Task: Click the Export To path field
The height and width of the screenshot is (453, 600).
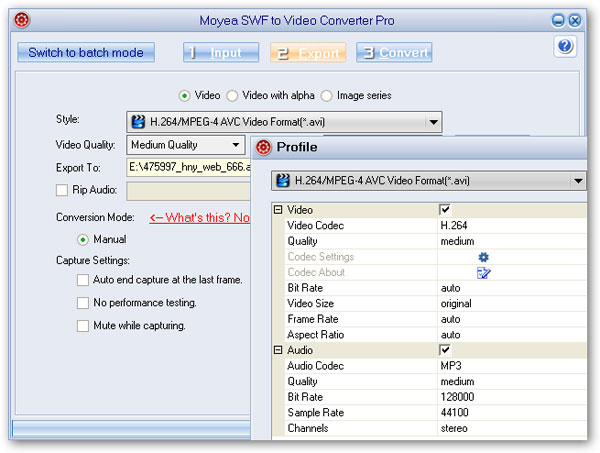Action: coord(189,167)
